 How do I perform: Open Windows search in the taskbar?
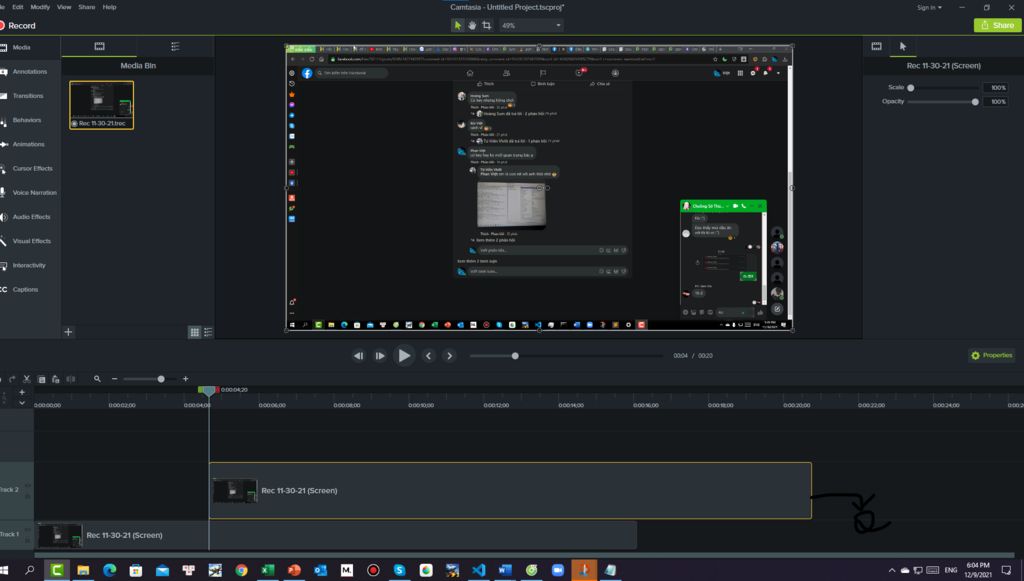(x=30, y=570)
